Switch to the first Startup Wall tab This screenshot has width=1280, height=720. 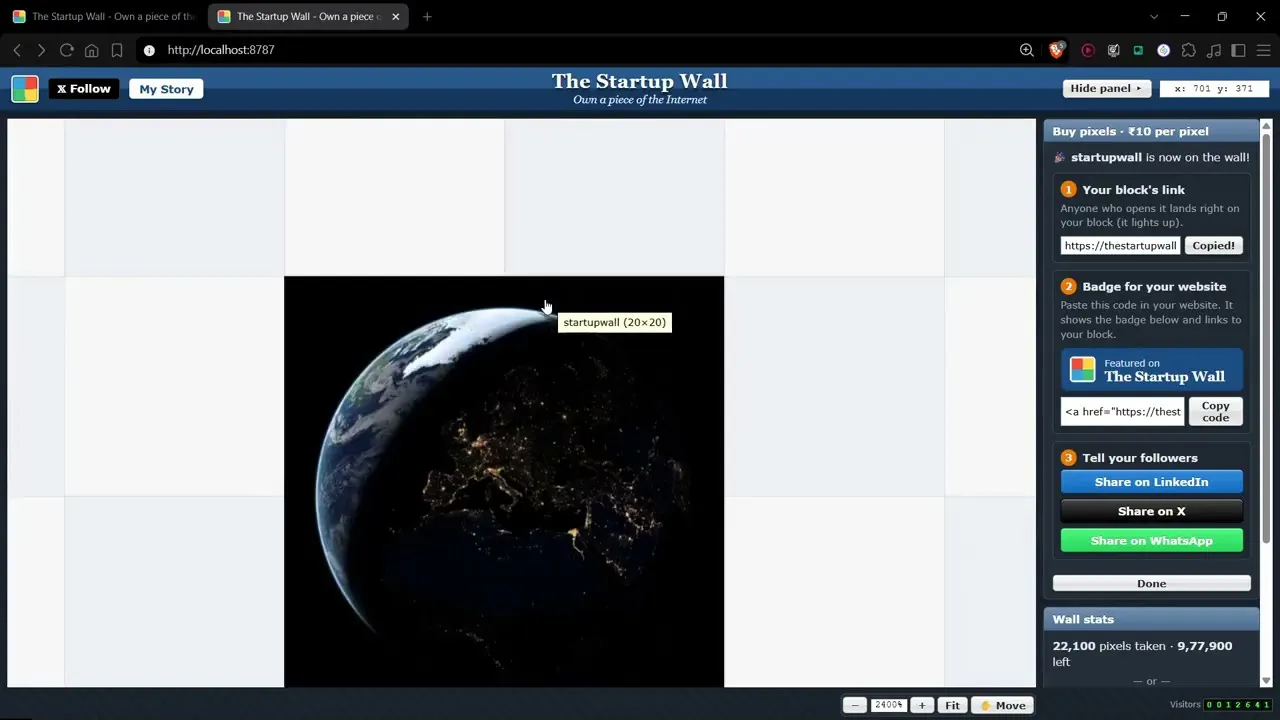pyautogui.click(x=103, y=16)
